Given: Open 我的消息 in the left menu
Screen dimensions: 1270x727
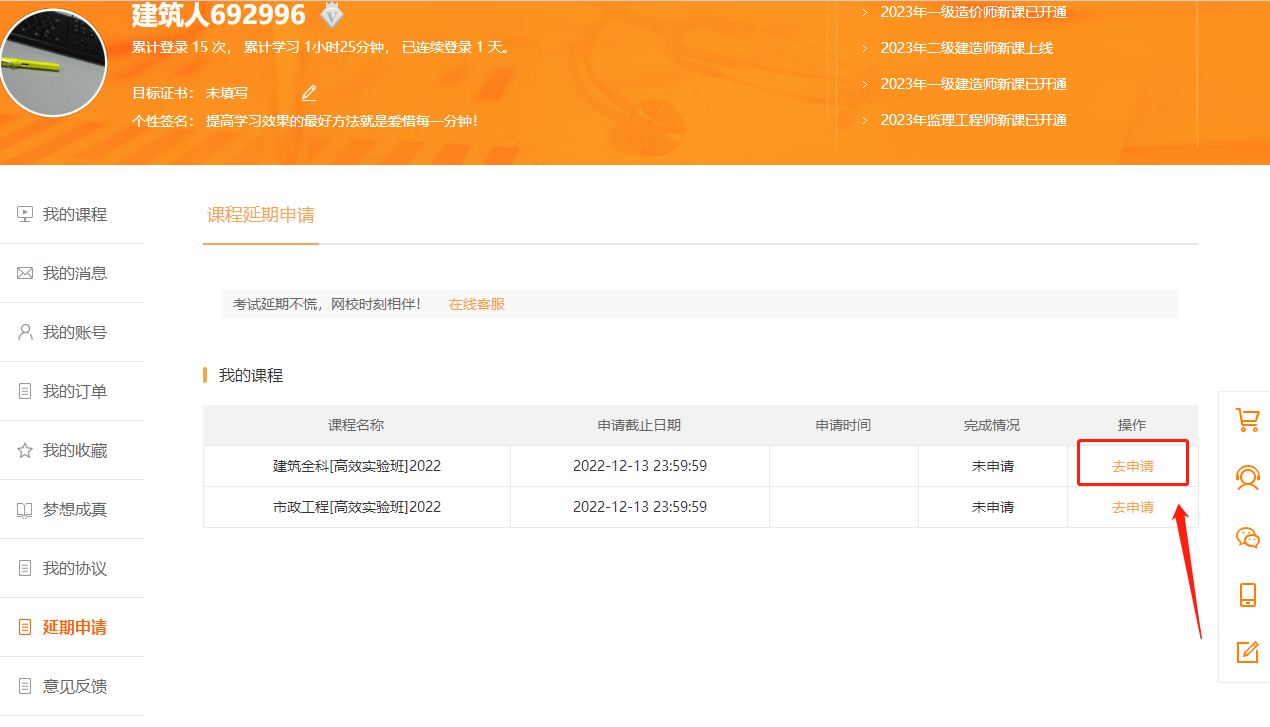Looking at the screenshot, I should [x=74, y=273].
